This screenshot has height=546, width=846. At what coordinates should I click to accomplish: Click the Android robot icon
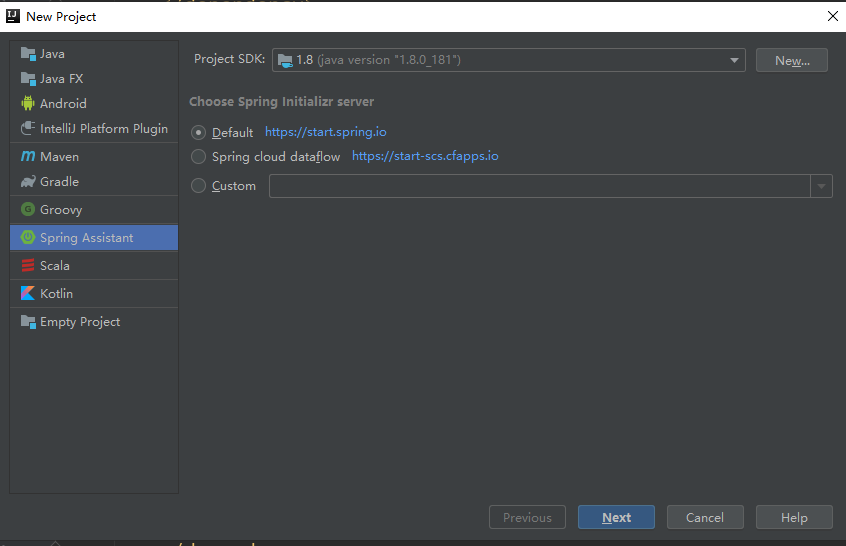tap(28, 103)
